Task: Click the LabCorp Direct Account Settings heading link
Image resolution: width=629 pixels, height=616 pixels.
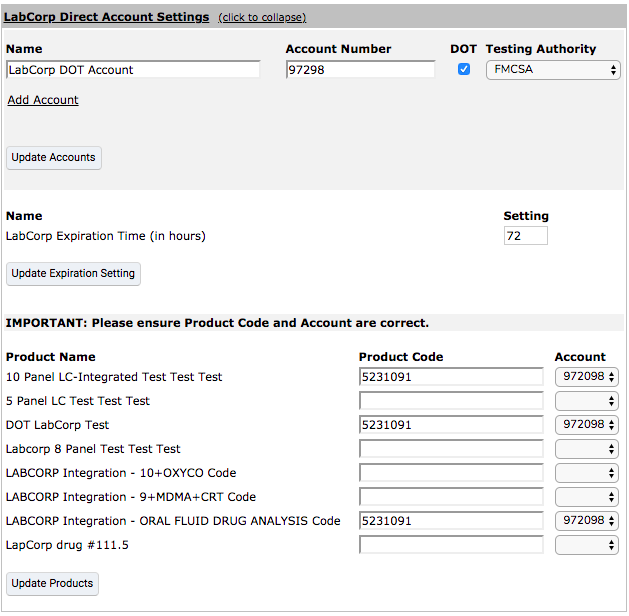Action: coord(107,17)
